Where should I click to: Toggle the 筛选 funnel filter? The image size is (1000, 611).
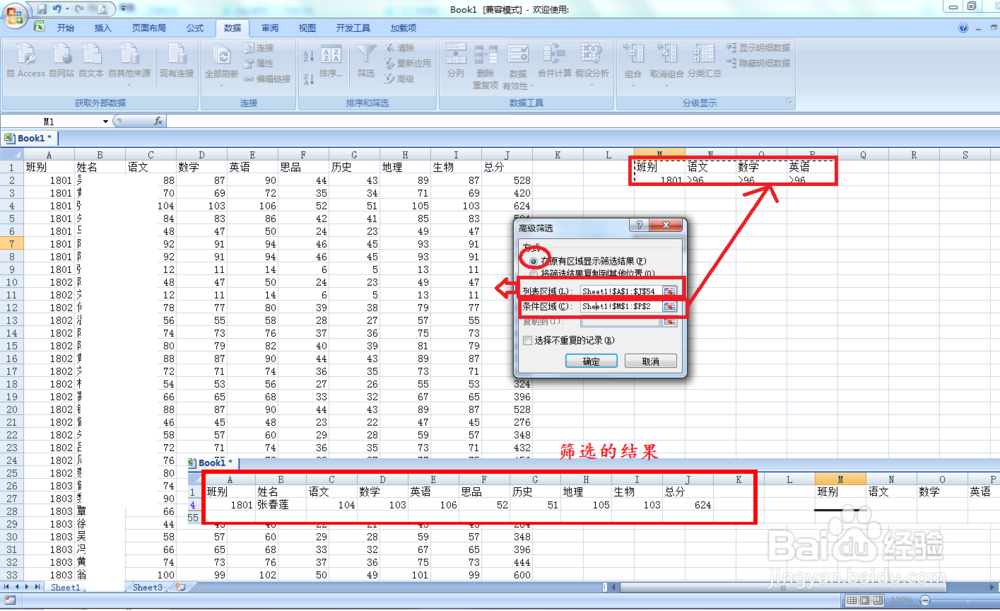(366, 61)
